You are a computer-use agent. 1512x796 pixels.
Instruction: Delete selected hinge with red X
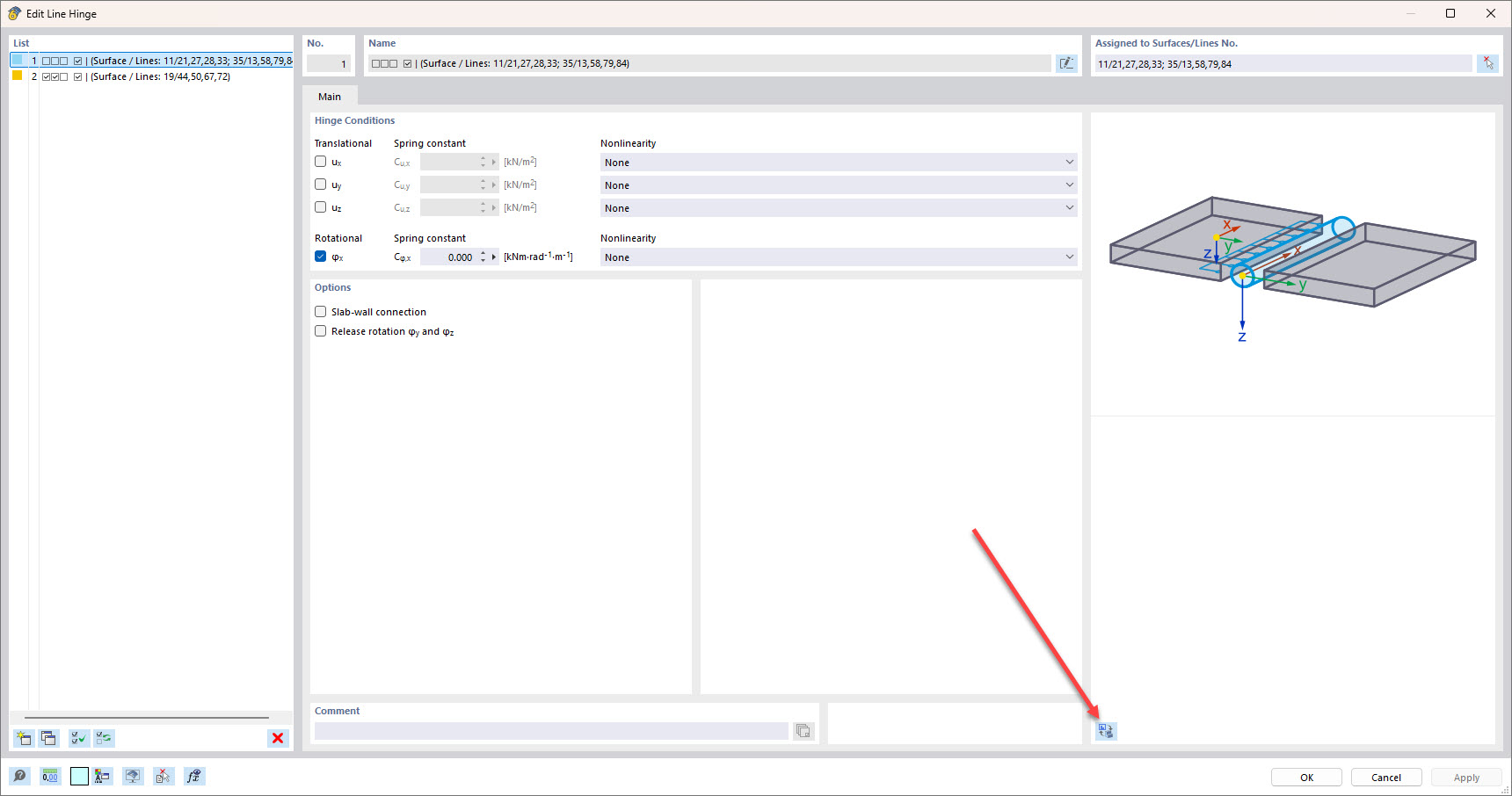click(278, 738)
